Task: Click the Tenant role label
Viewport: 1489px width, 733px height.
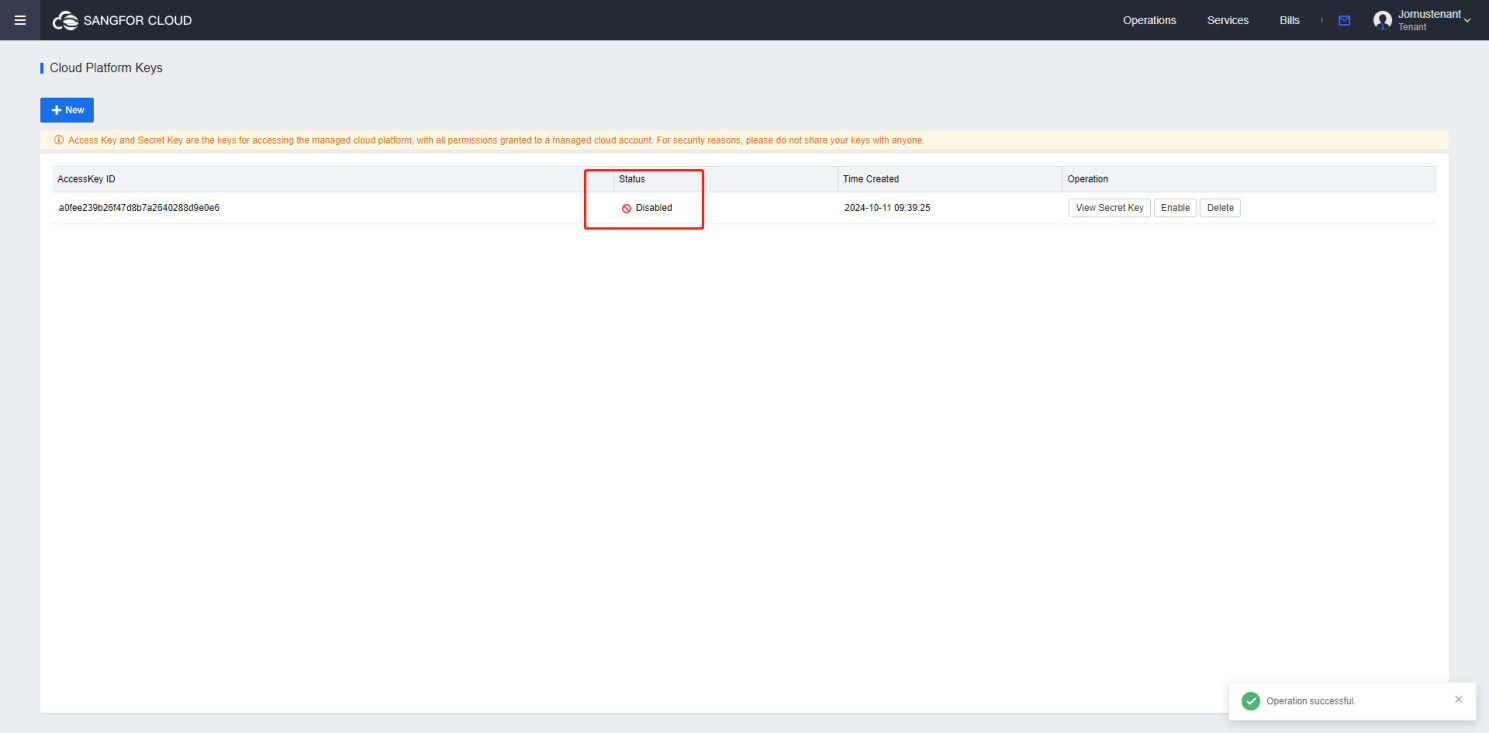Action: (x=1412, y=27)
